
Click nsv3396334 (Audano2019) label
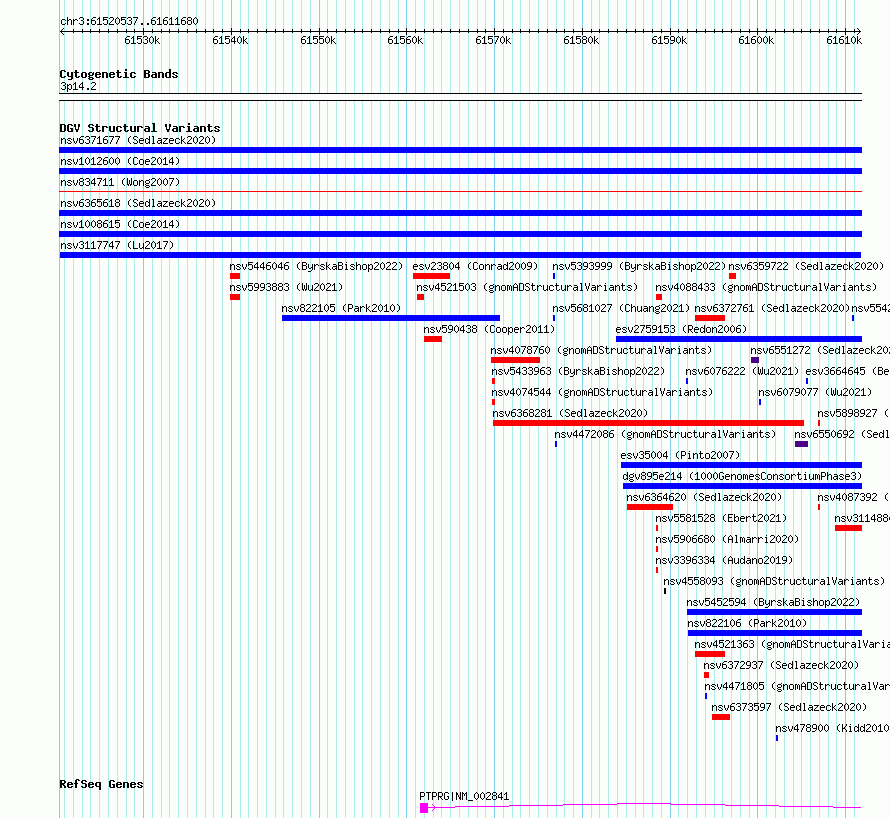pyautogui.click(x=724, y=560)
